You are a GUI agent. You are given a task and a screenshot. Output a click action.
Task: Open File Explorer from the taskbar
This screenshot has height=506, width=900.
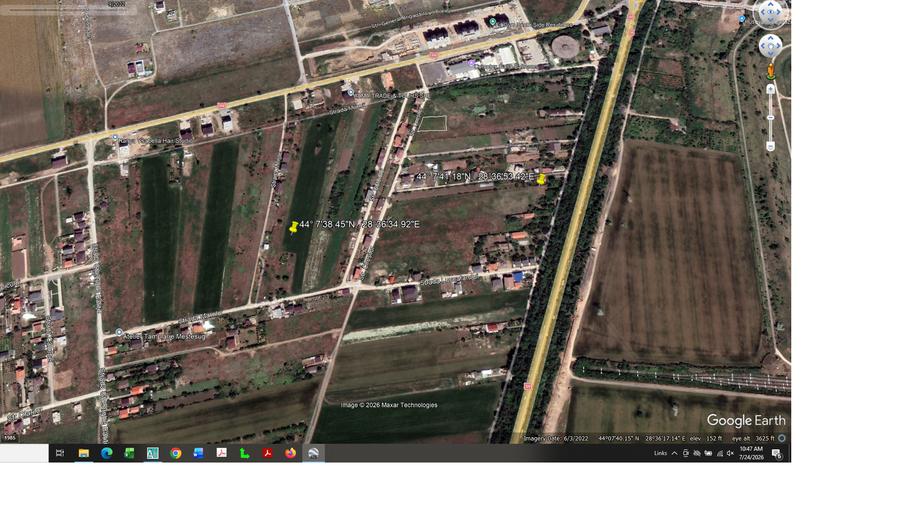pyautogui.click(x=83, y=453)
